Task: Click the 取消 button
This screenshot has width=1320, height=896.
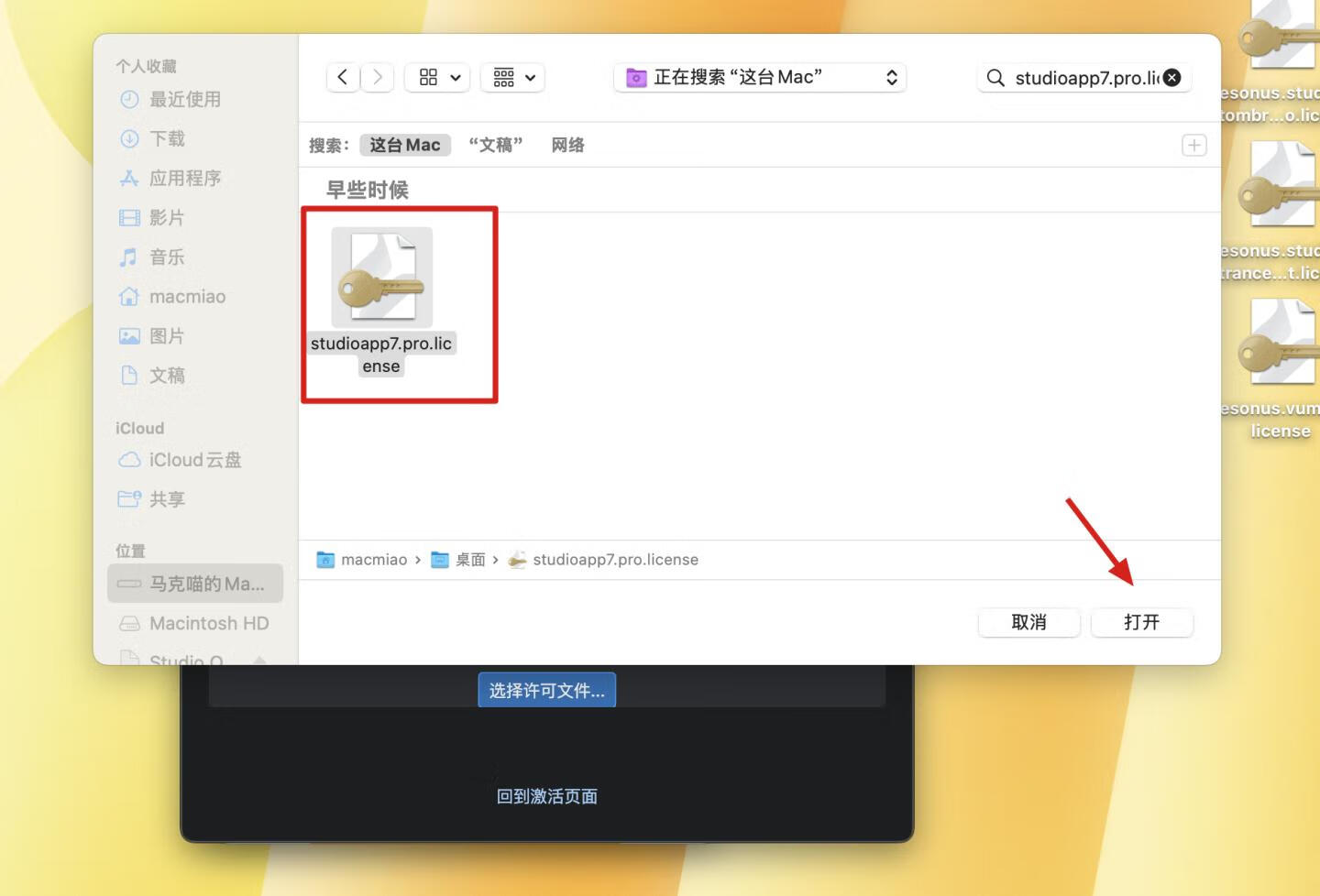Action: (x=1028, y=622)
